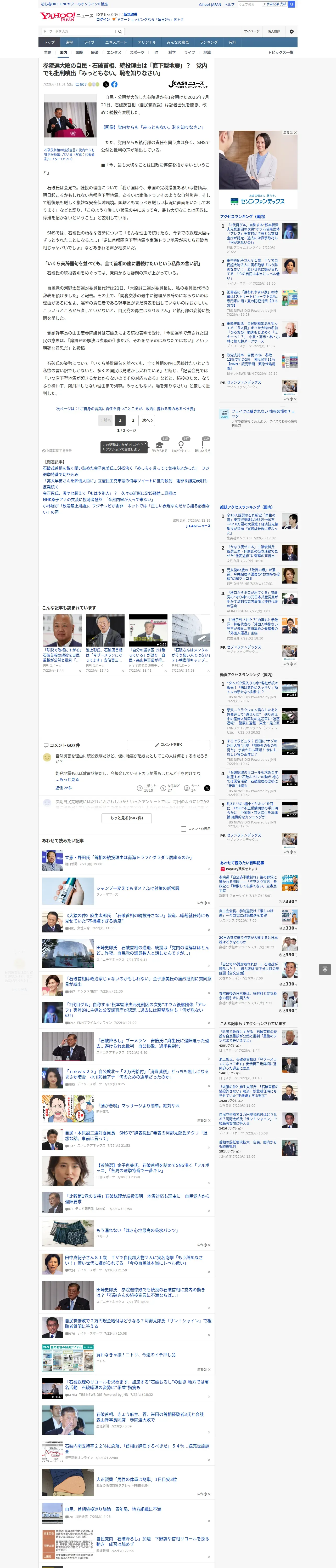
Task: React with 新しい視点 exclamation icon
Action: (x=203, y=445)
